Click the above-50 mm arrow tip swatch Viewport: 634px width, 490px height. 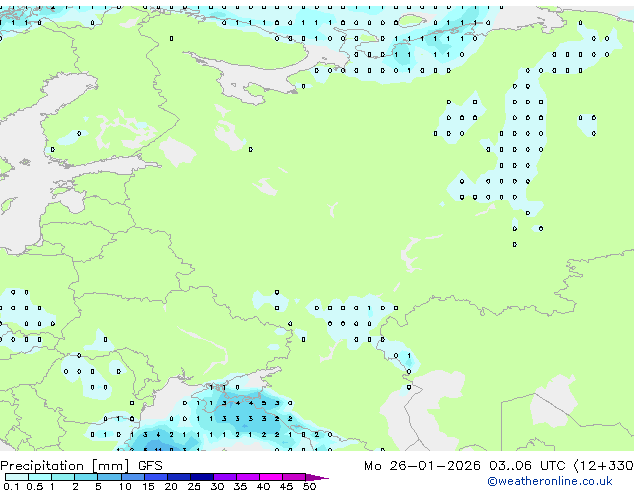(316, 477)
